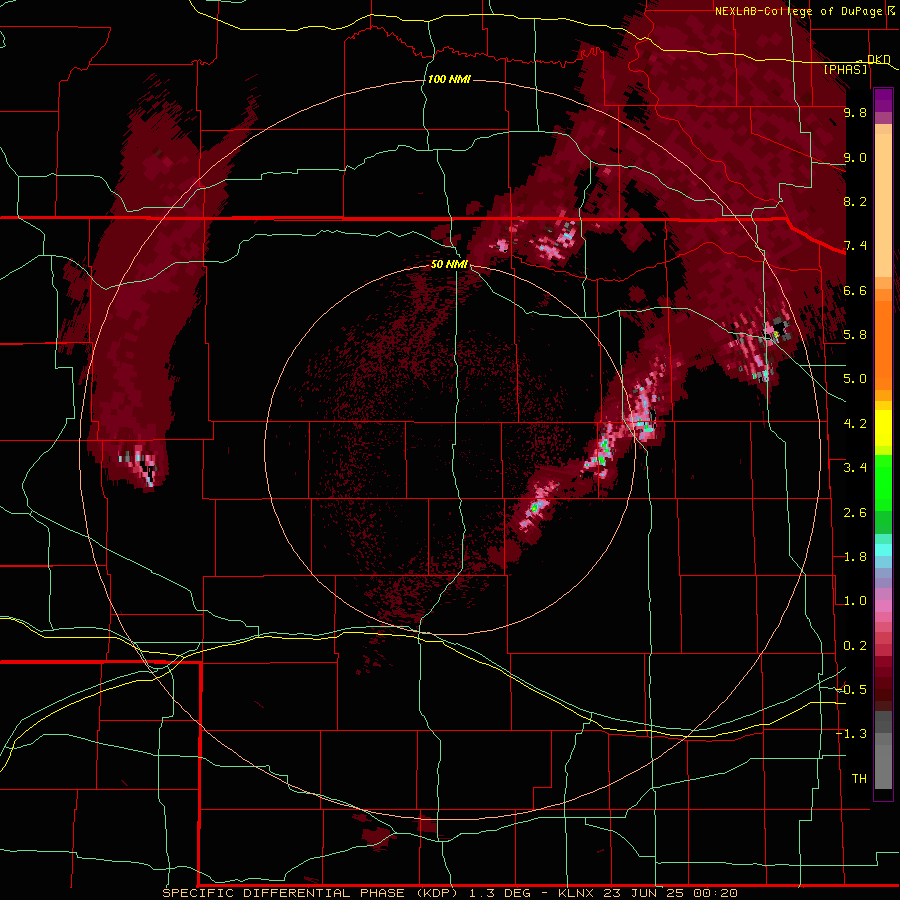The height and width of the screenshot is (900, 900).
Task: Click the 23 JUN 25 date text
Action: (x=644, y=893)
